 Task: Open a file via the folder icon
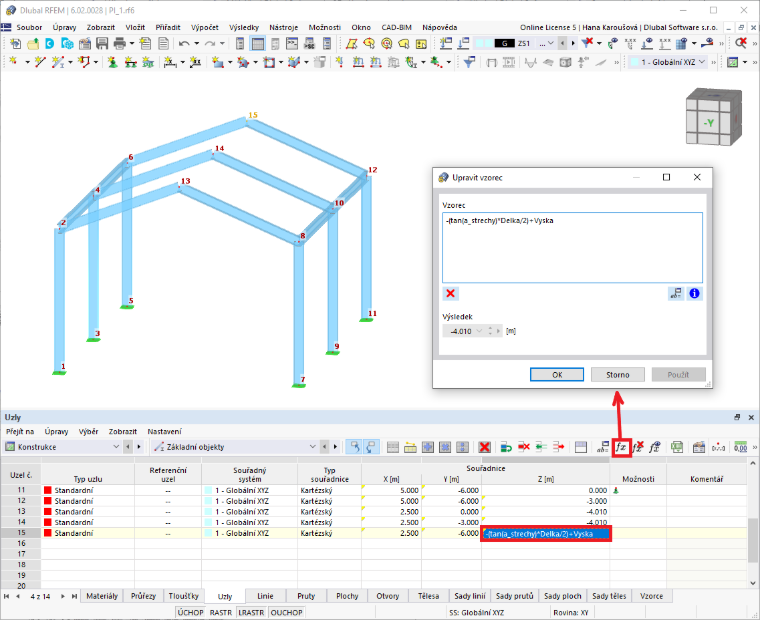tap(33, 44)
